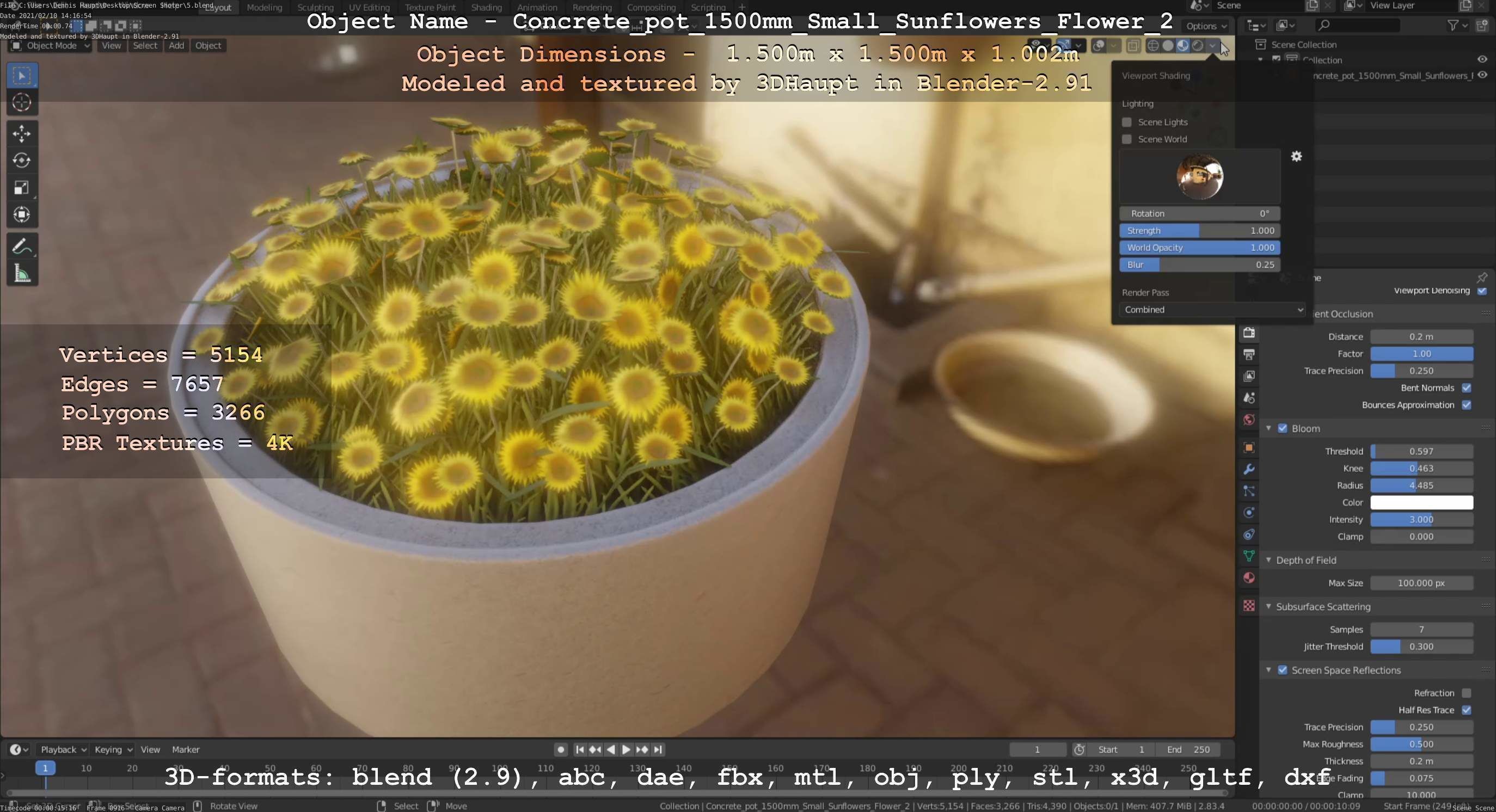Collapse the Bloom panel

(x=1268, y=428)
